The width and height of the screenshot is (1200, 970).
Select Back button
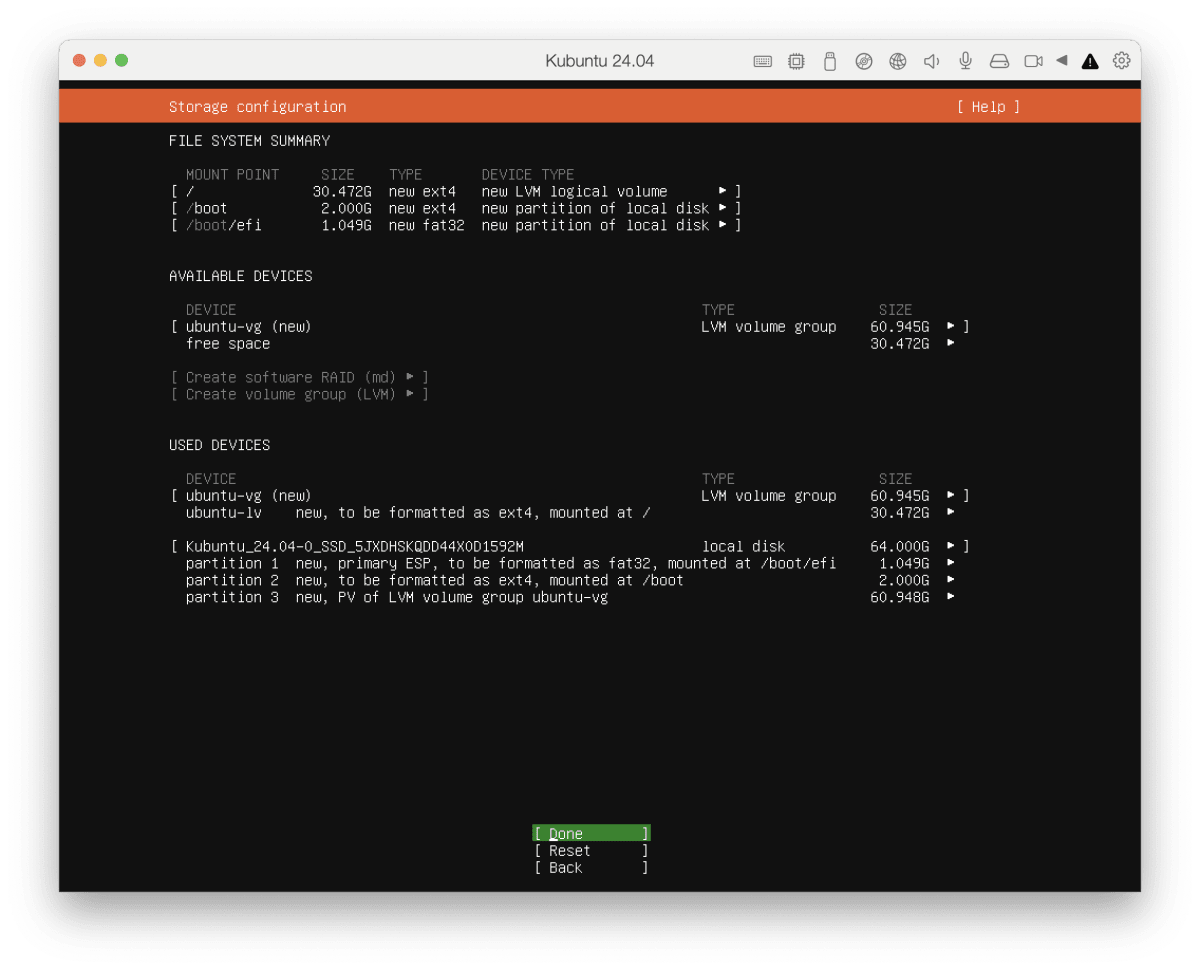coord(591,867)
